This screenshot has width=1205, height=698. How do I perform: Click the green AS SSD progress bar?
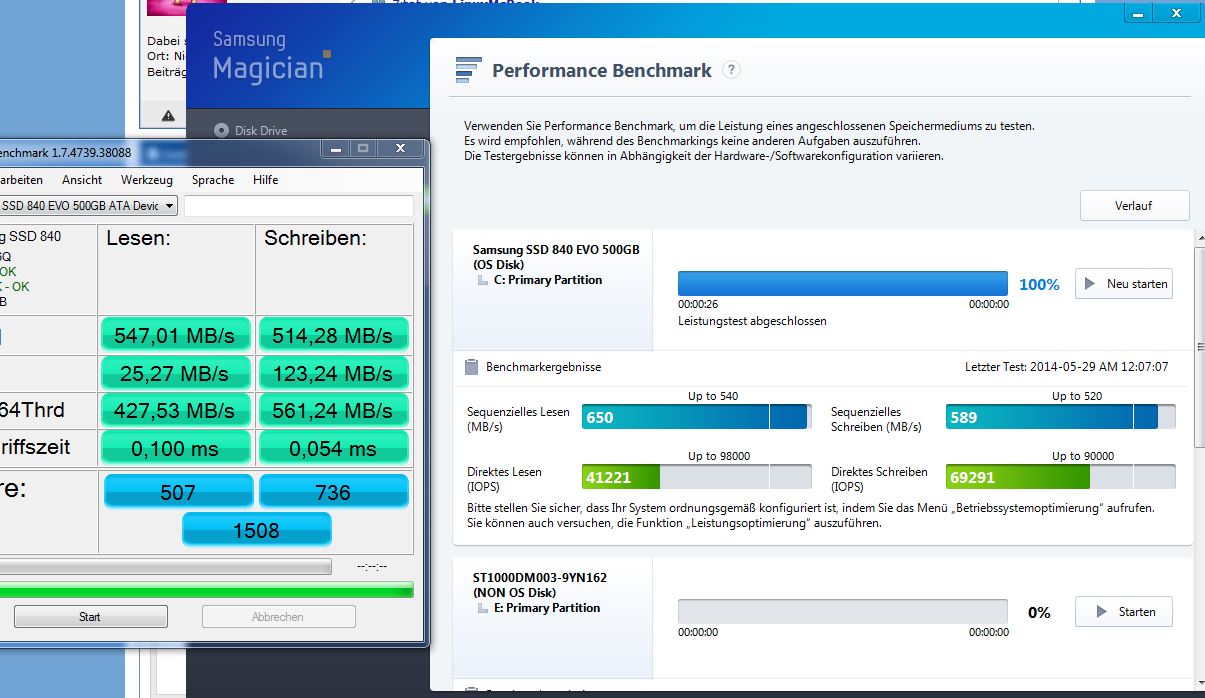[x=207, y=590]
